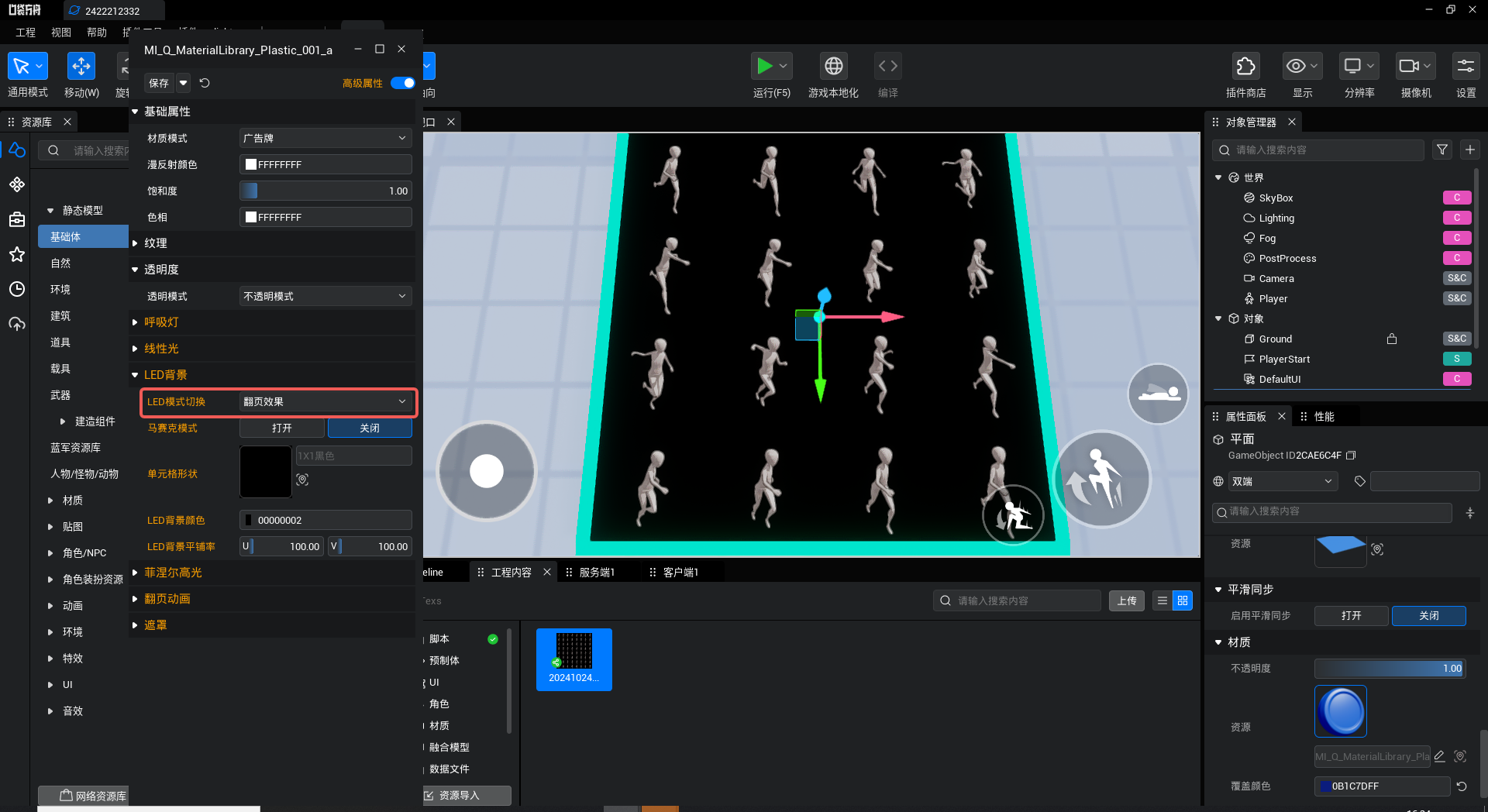Enable smooth sync with the open button
The image size is (1488, 812).
1351,615
